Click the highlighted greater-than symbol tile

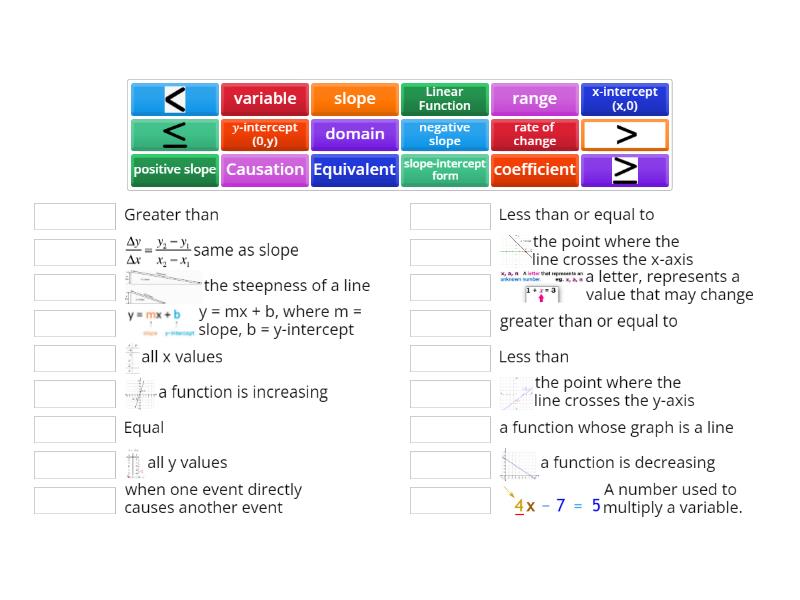point(624,134)
